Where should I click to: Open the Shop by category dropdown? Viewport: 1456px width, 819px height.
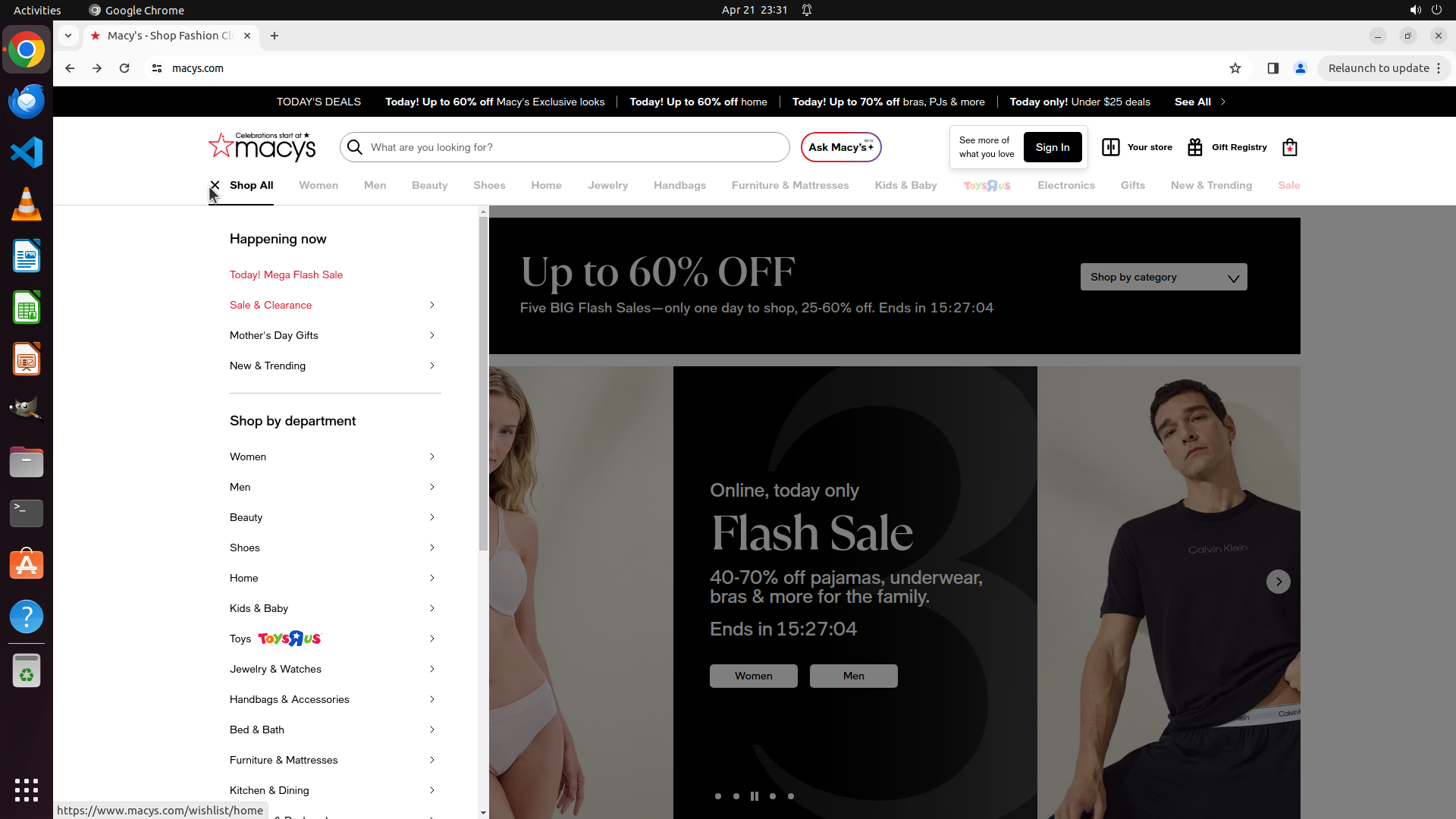(x=1163, y=278)
